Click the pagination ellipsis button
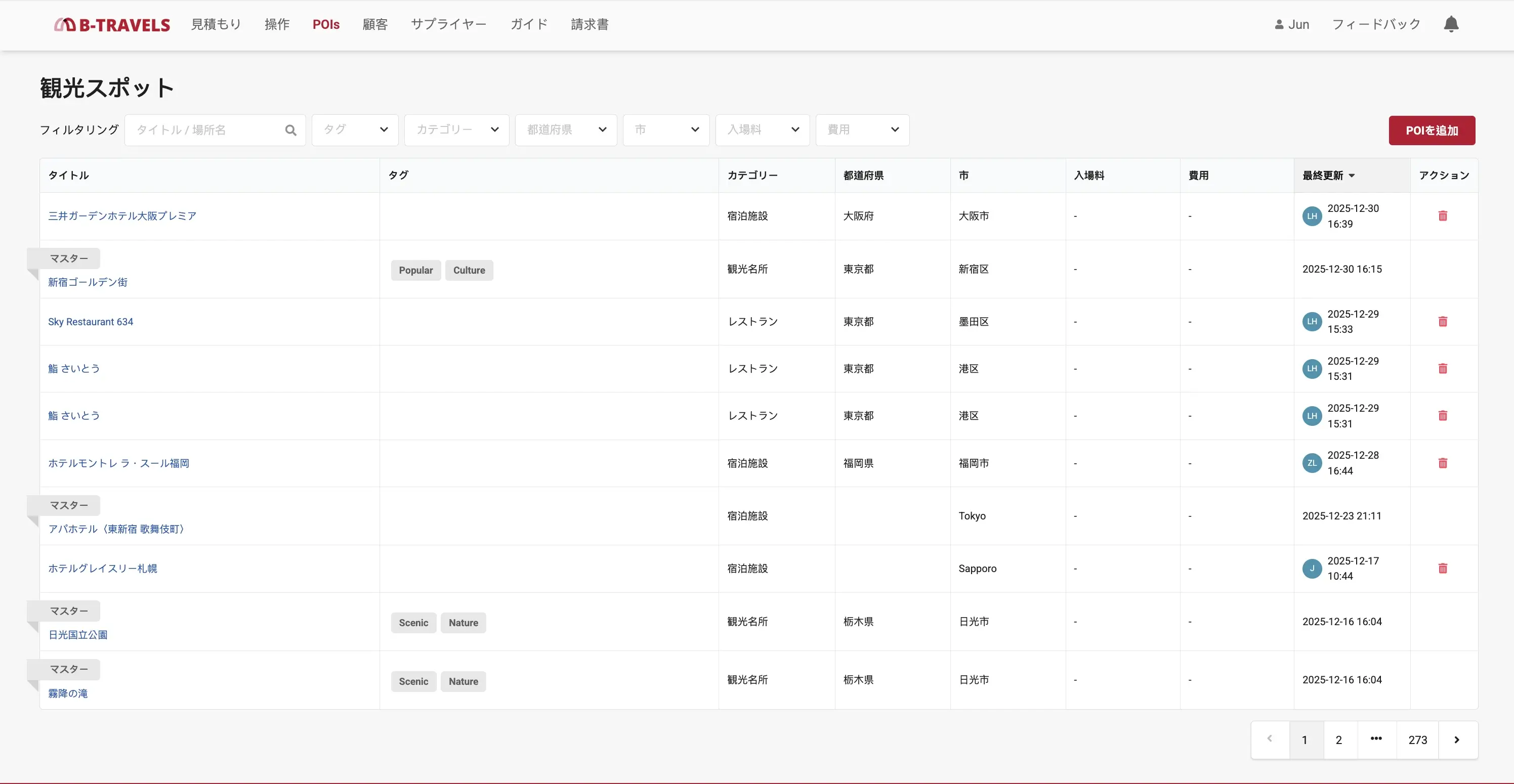This screenshot has height=784, width=1514. 1376,740
